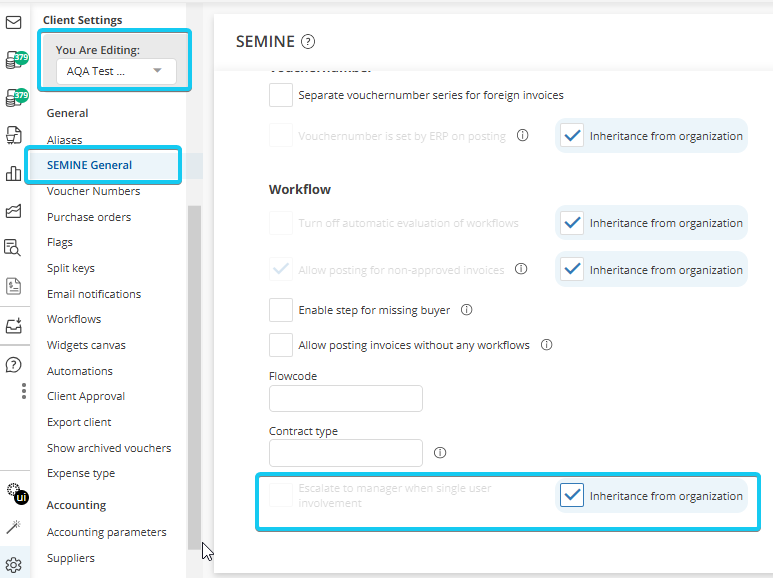Screen dimensions: 773x578
Task: Click help icon next to SEMINE title
Action: click(308, 41)
